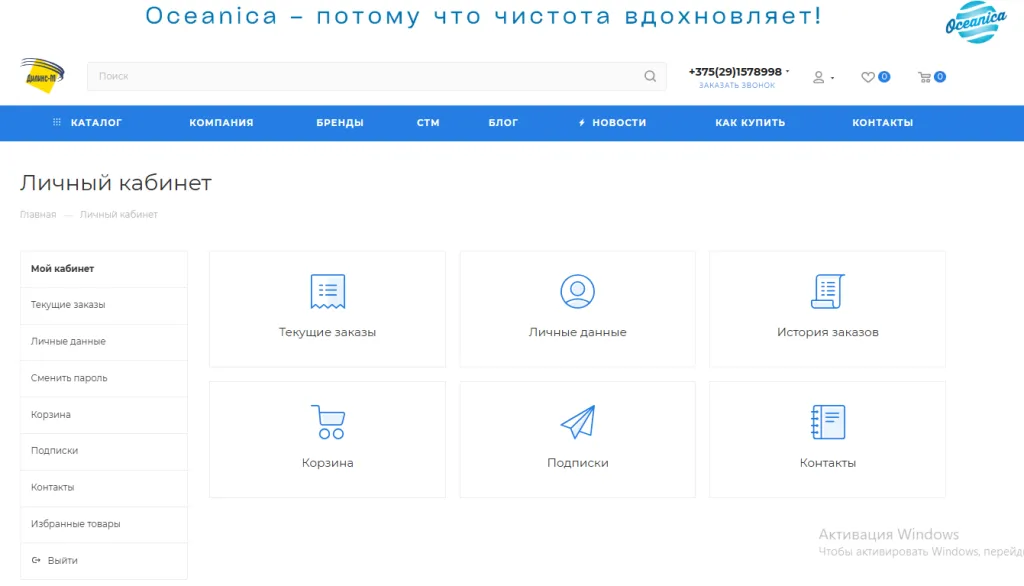Open the wishlist heart icon

pos(868,77)
